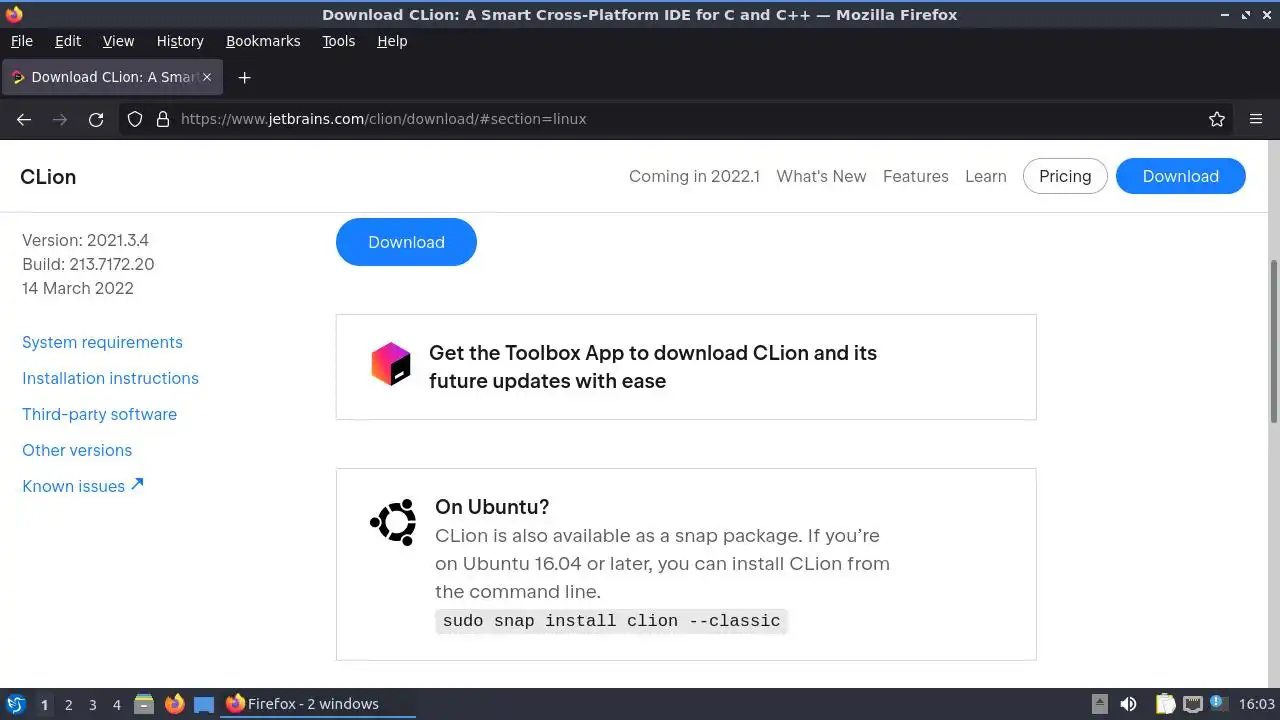Click Download button in site header
Image resolution: width=1280 pixels, height=720 pixels.
1181,176
